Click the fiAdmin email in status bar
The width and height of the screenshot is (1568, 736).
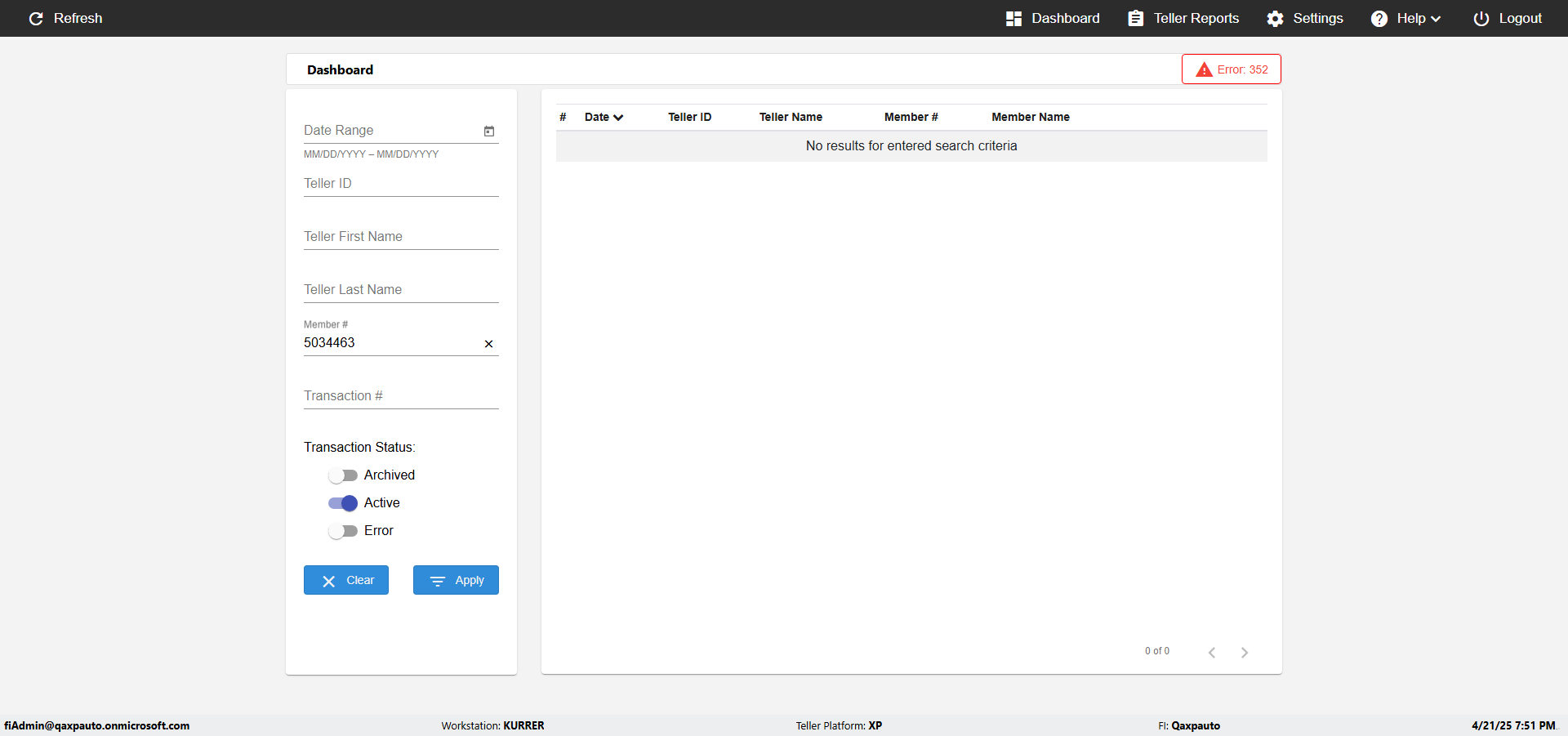96,725
